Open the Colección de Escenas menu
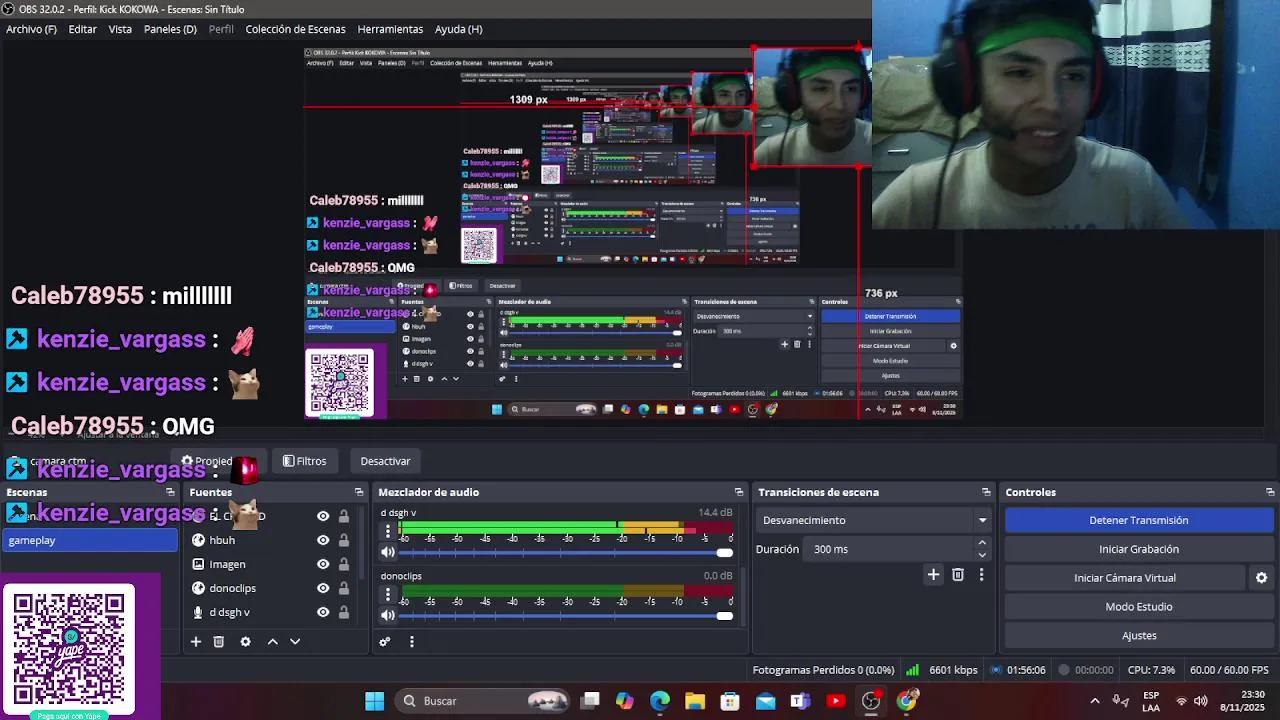 (x=295, y=29)
